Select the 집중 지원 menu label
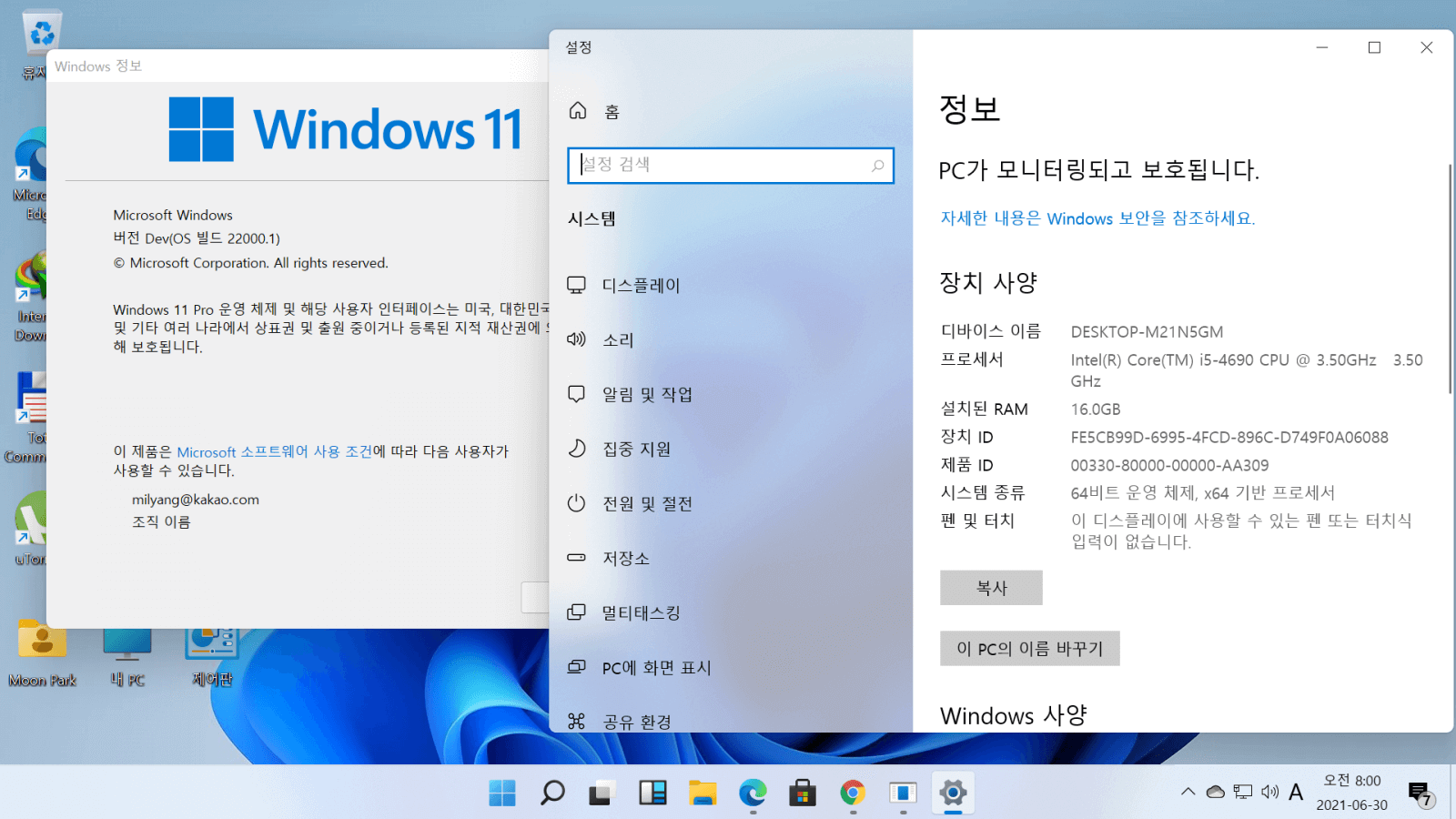Image resolution: width=1456 pixels, height=819 pixels. click(x=637, y=449)
